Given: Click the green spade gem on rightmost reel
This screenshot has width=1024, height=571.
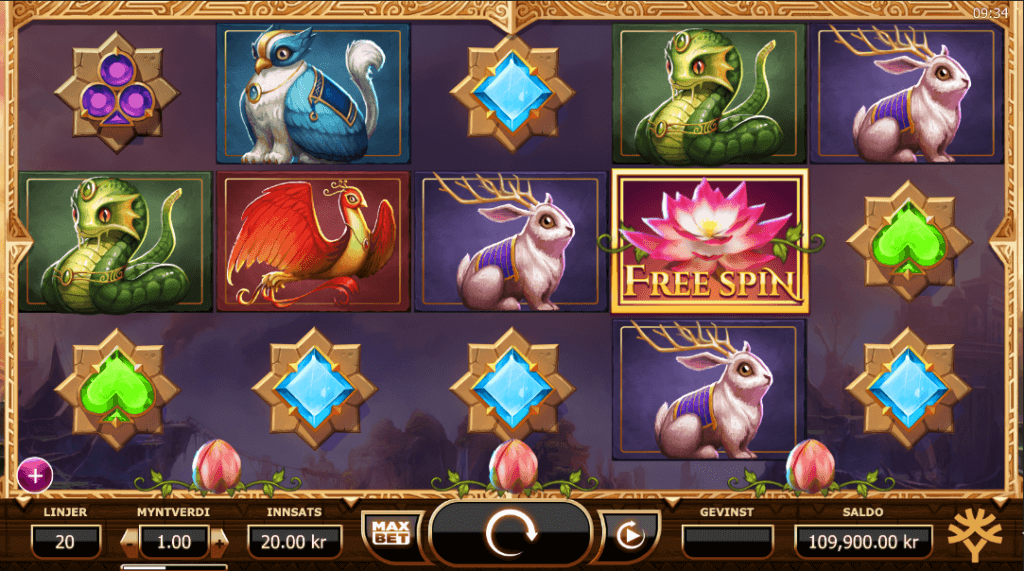Looking at the screenshot, I should [908, 241].
